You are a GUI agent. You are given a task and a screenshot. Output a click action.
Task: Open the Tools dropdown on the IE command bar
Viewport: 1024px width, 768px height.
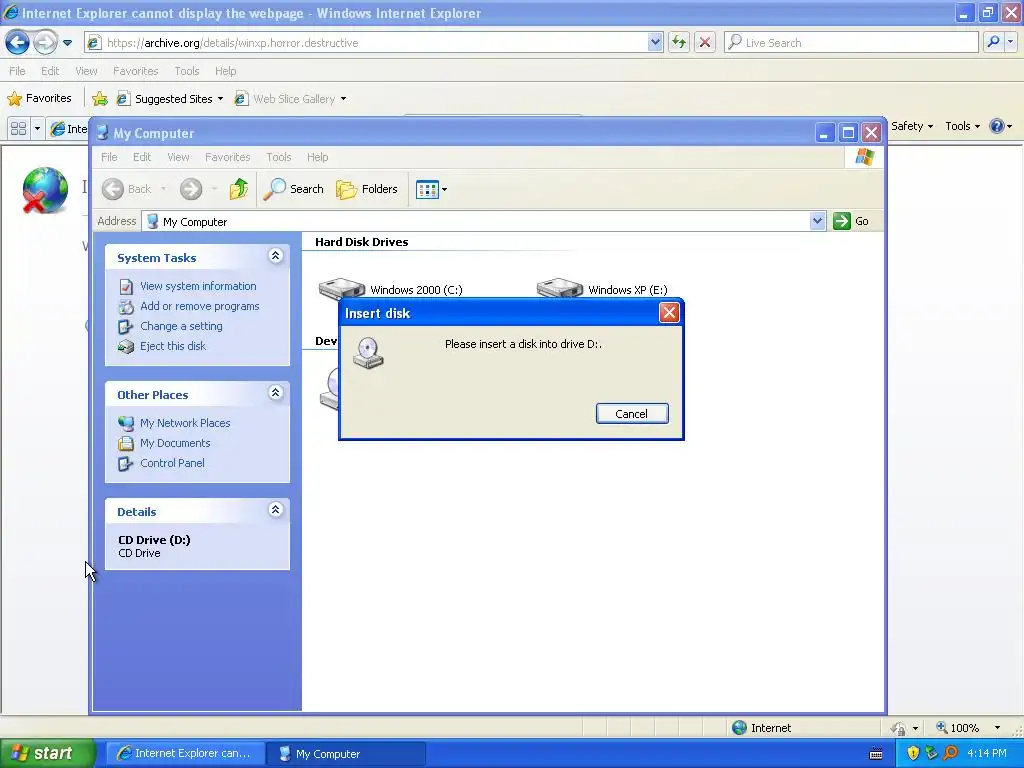click(963, 126)
